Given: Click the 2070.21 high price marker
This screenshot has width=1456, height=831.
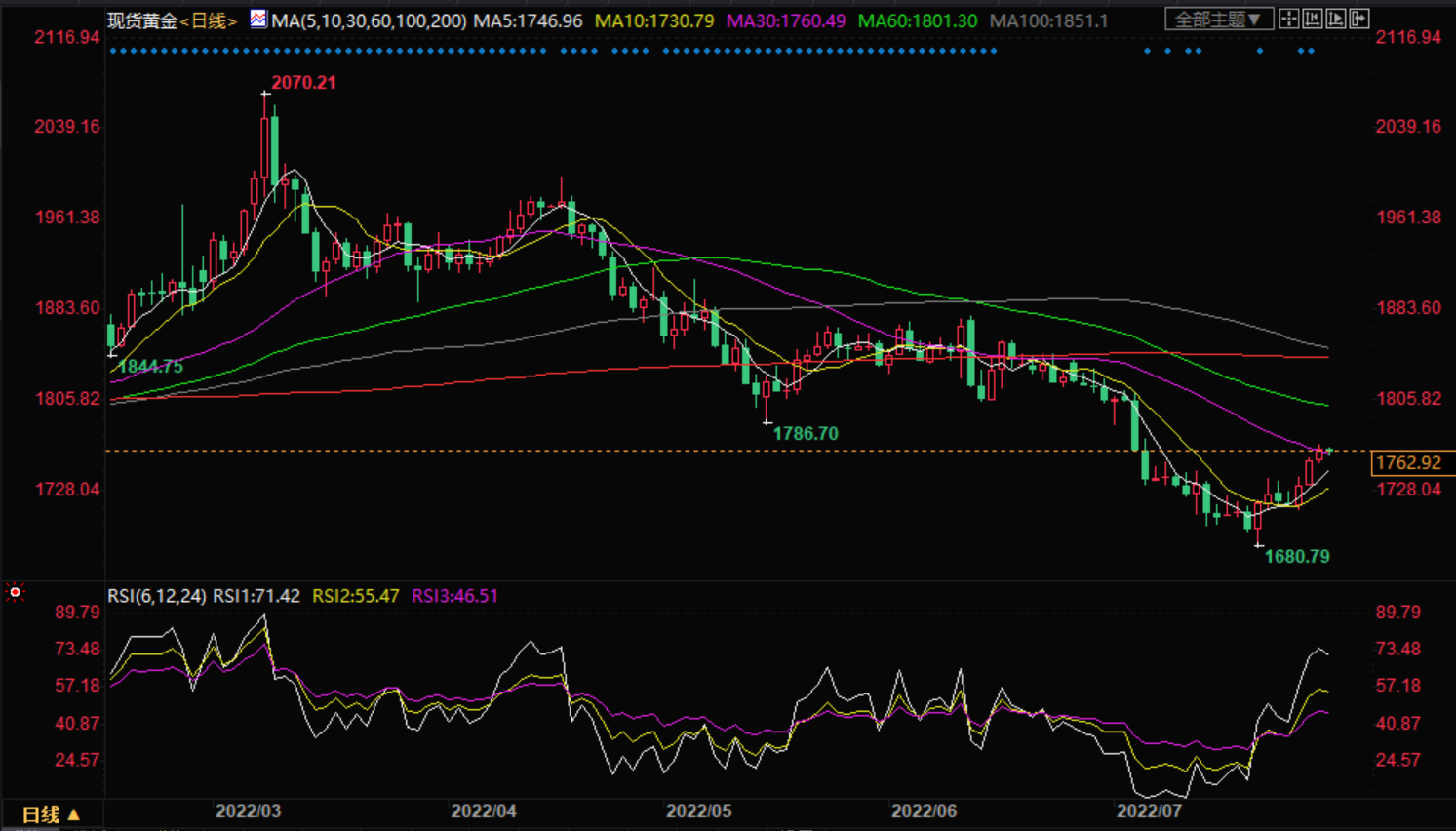Looking at the screenshot, I should point(303,83).
